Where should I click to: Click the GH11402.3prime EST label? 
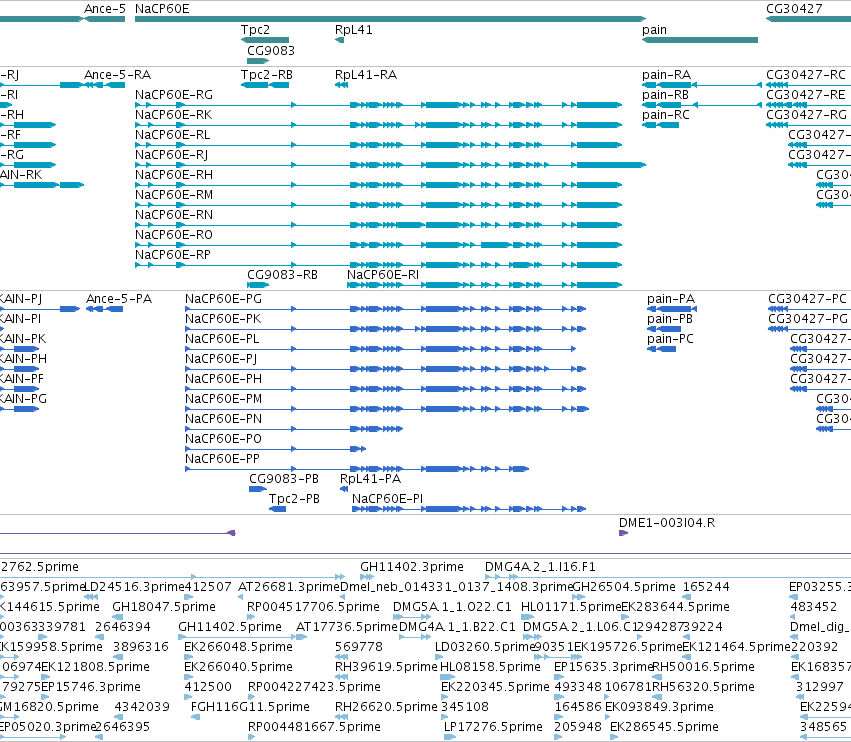[412, 567]
